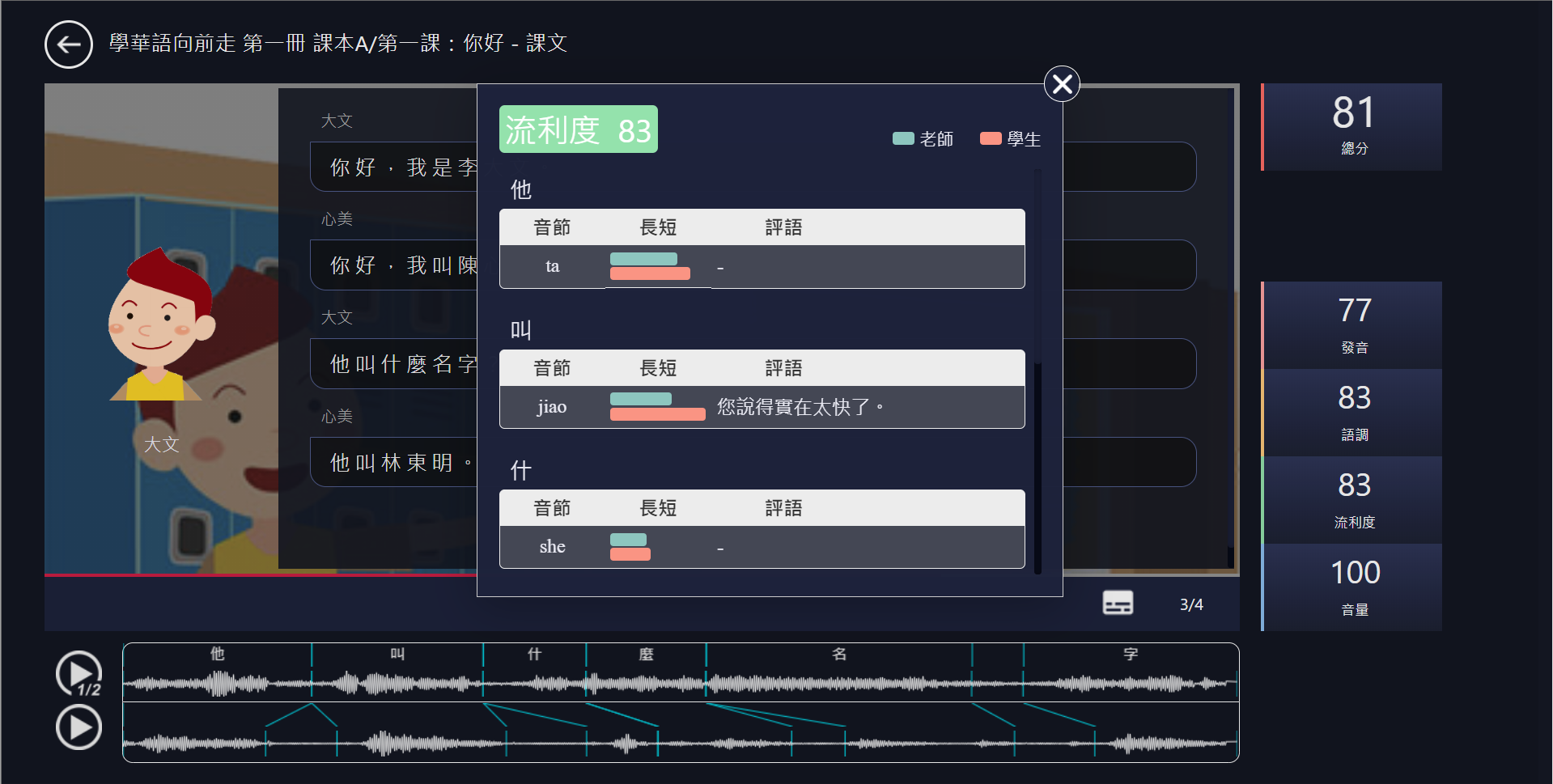Click the 總分 81 score panel

pyautogui.click(x=1351, y=127)
